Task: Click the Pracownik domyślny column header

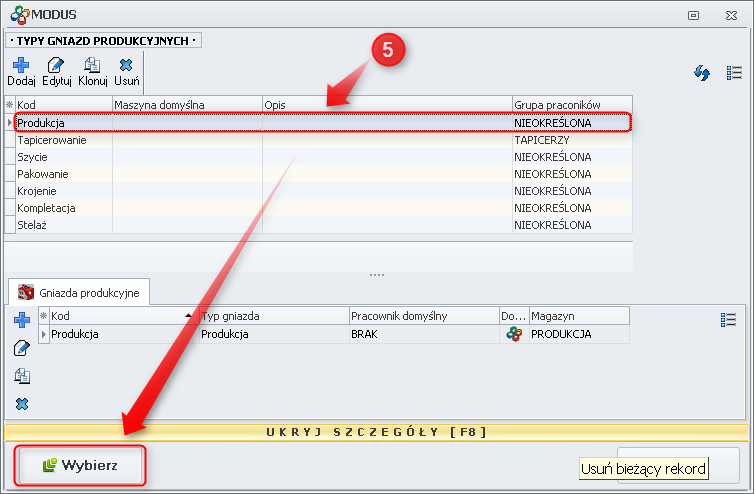Action: (x=424, y=316)
